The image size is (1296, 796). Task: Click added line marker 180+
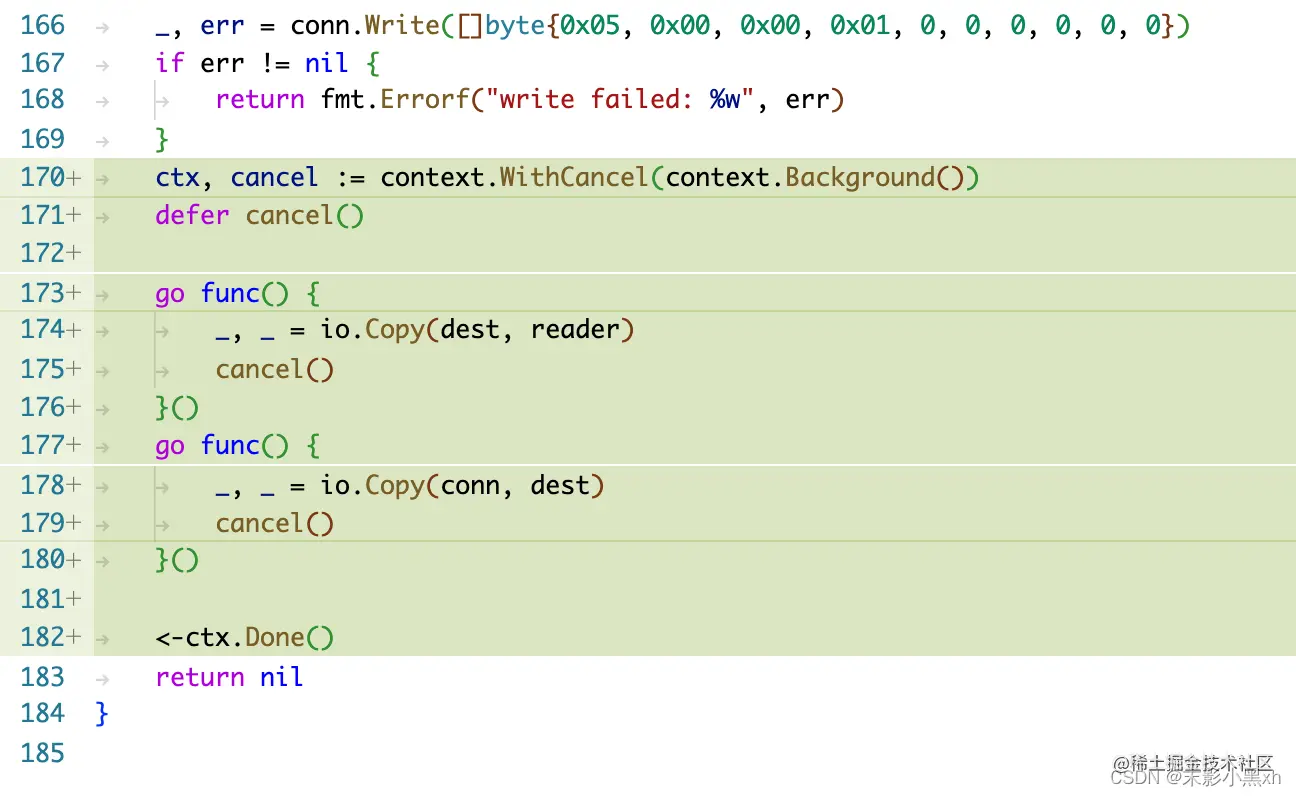(50, 559)
